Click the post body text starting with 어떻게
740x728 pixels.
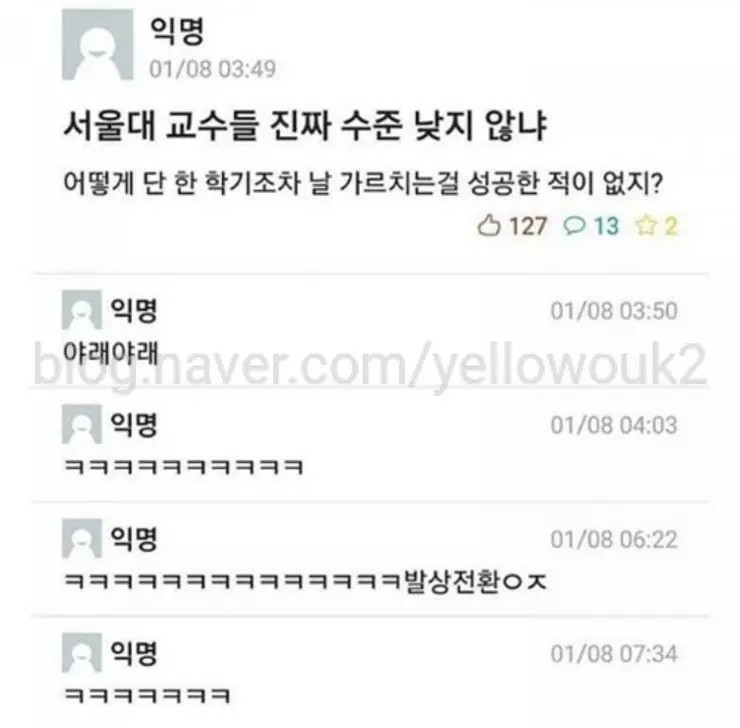tap(363, 183)
